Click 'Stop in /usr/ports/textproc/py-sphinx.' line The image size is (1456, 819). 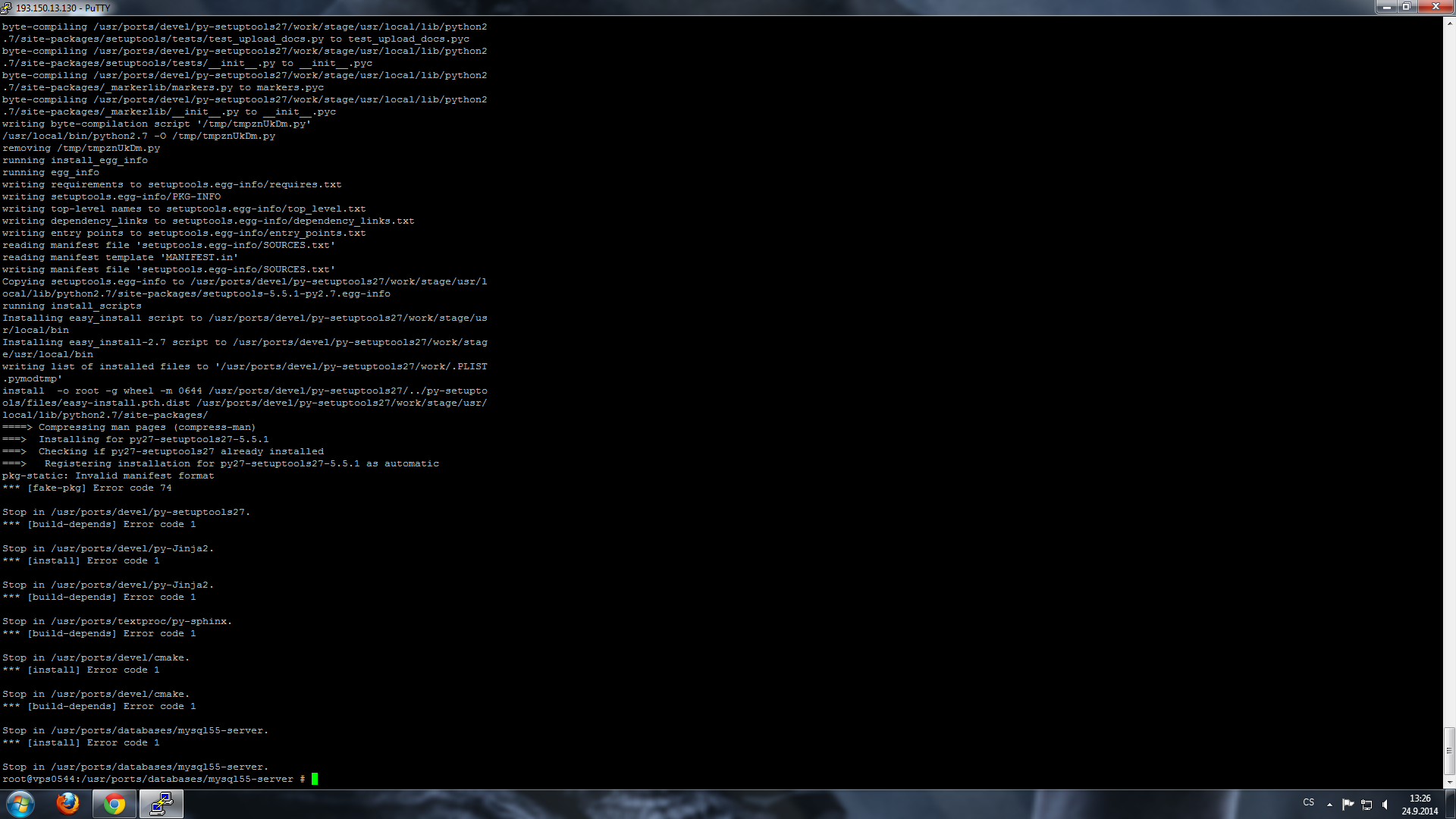point(117,621)
